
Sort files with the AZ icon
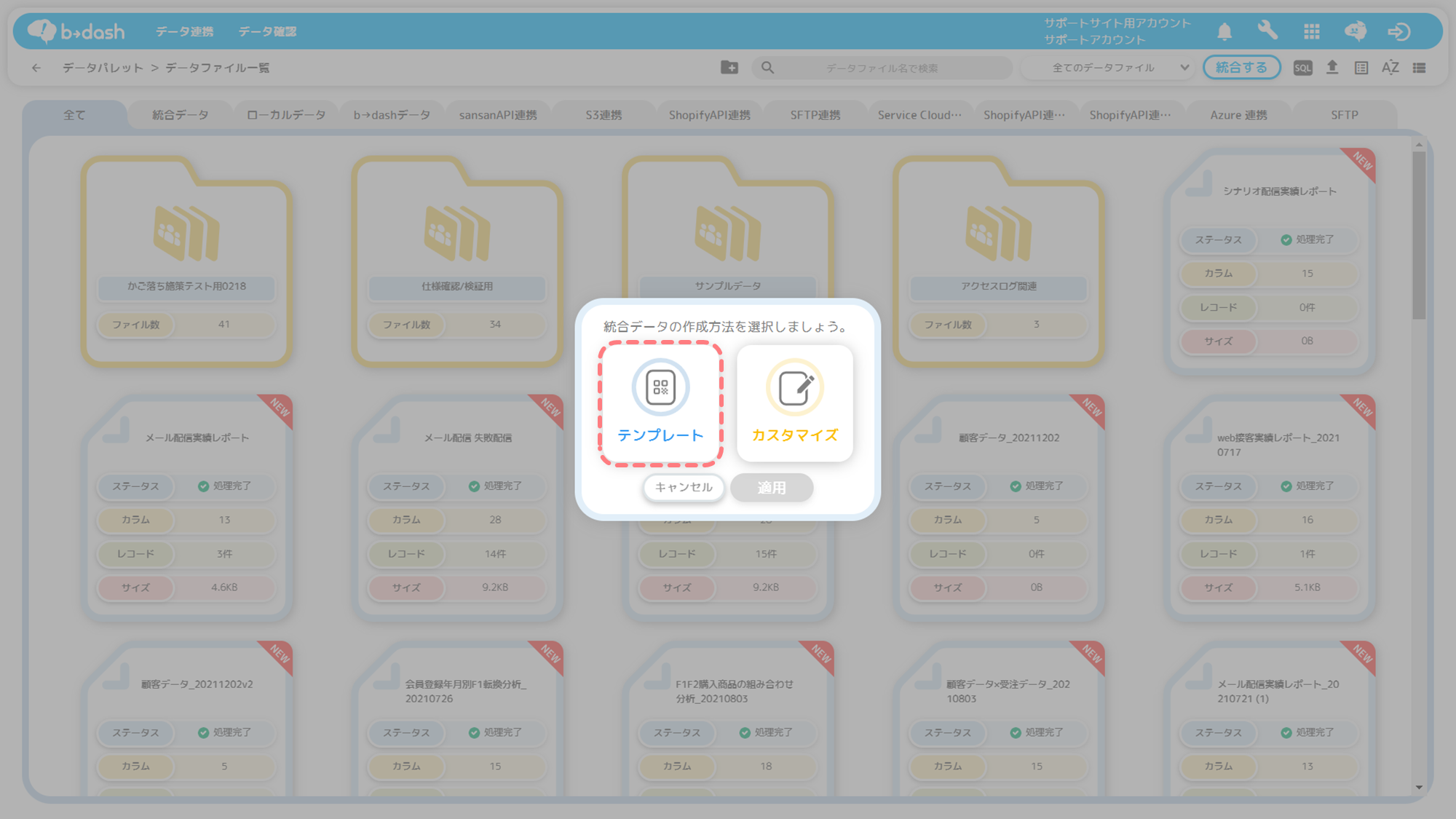tap(1390, 68)
